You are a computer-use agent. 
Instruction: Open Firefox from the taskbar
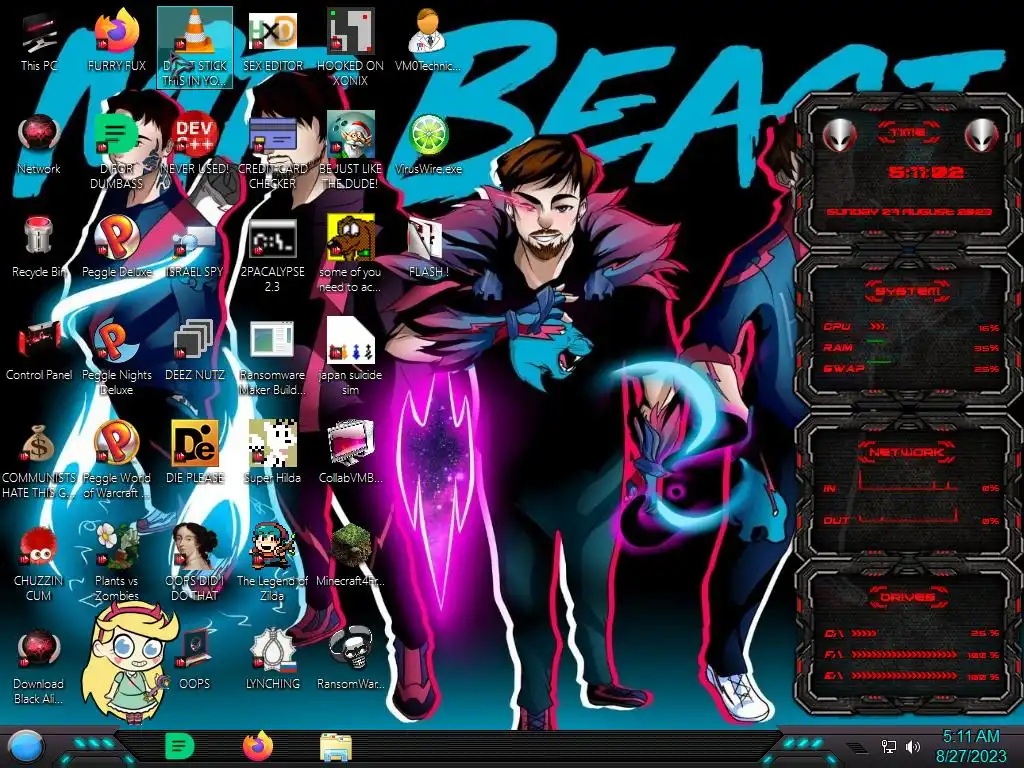coord(258,746)
